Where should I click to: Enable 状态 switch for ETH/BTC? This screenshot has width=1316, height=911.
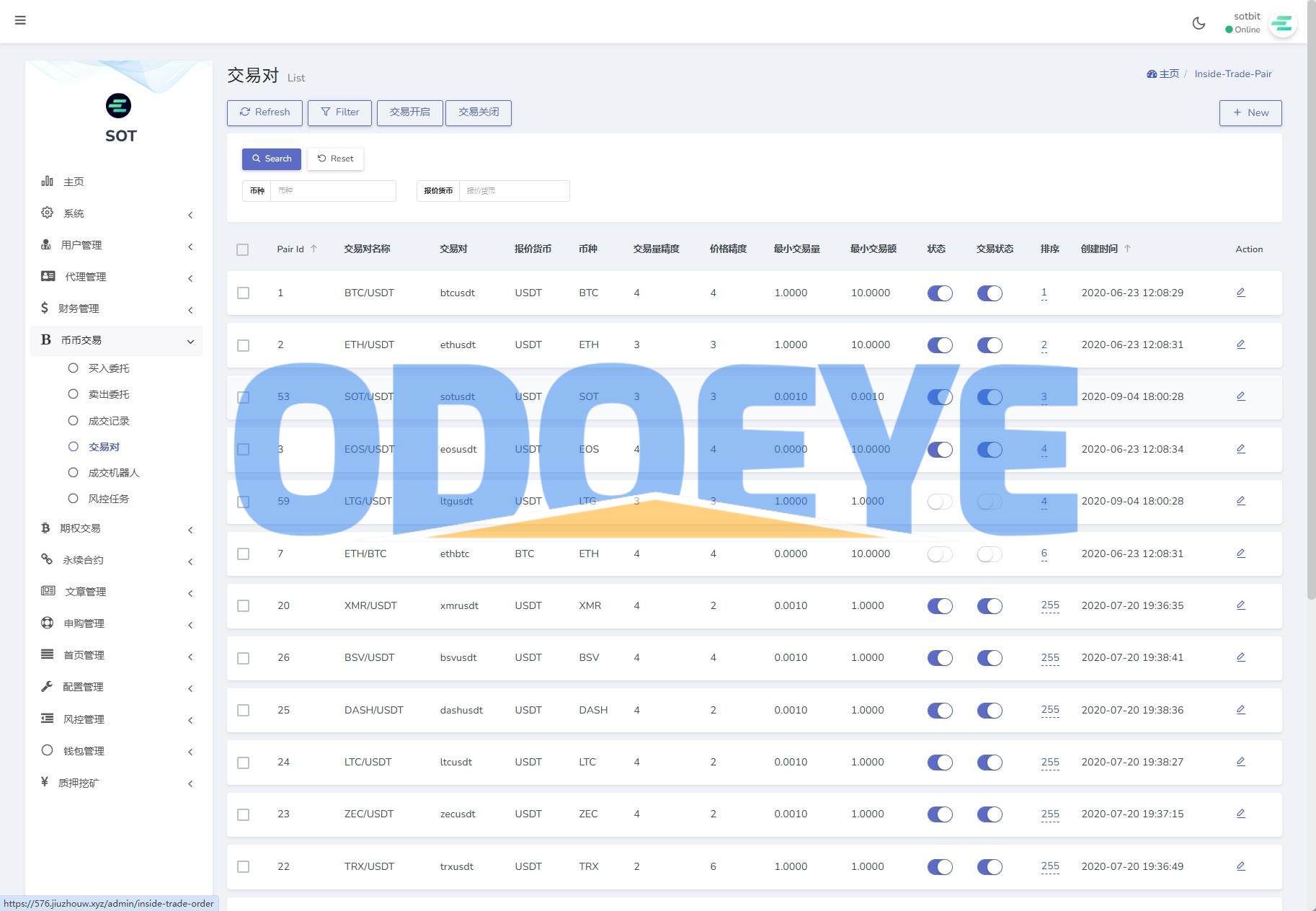(x=940, y=554)
